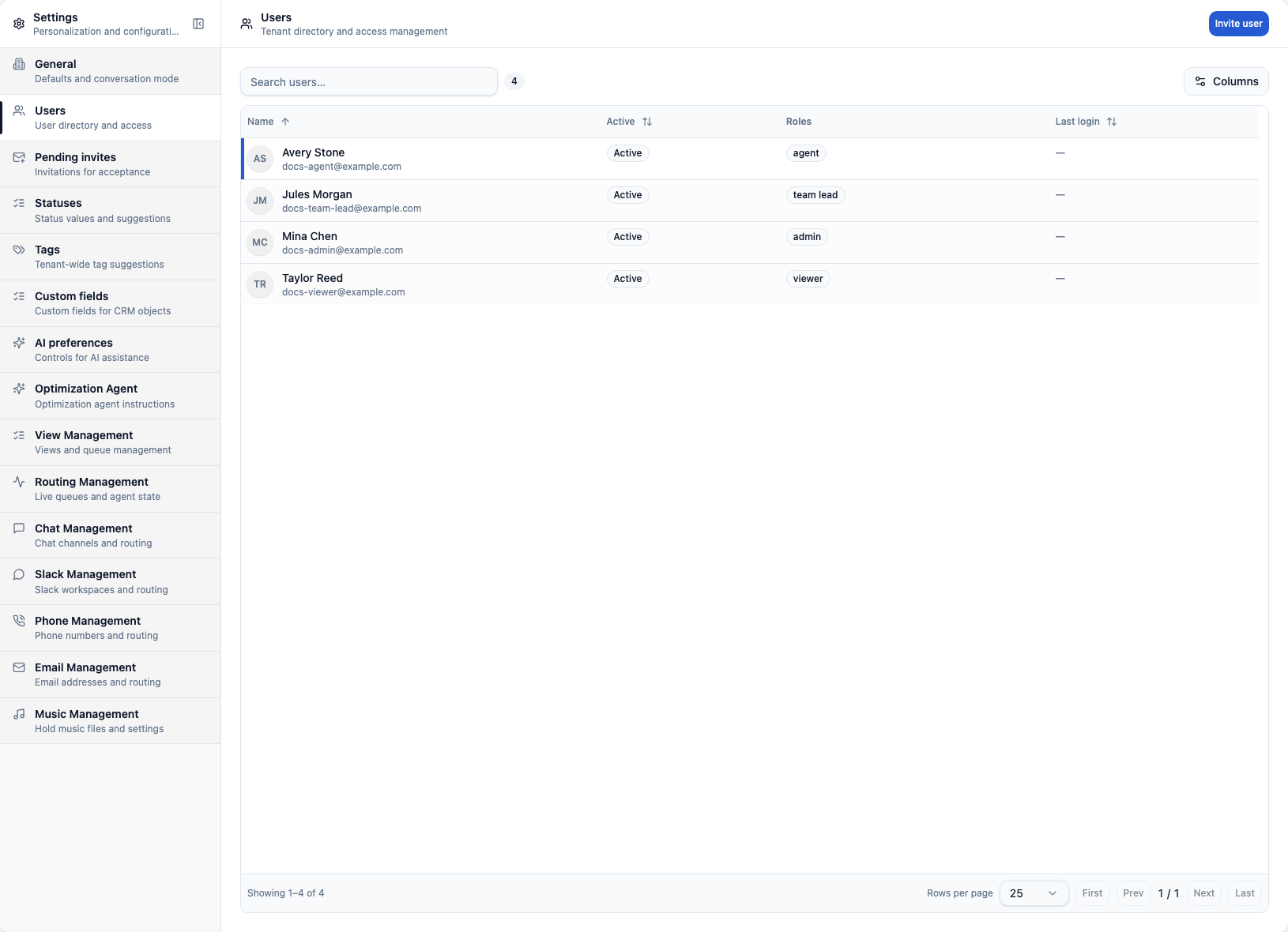Viewport: 1288px width, 932px height.
Task: Click the MC avatar for Mina Chen
Action: click(x=260, y=242)
